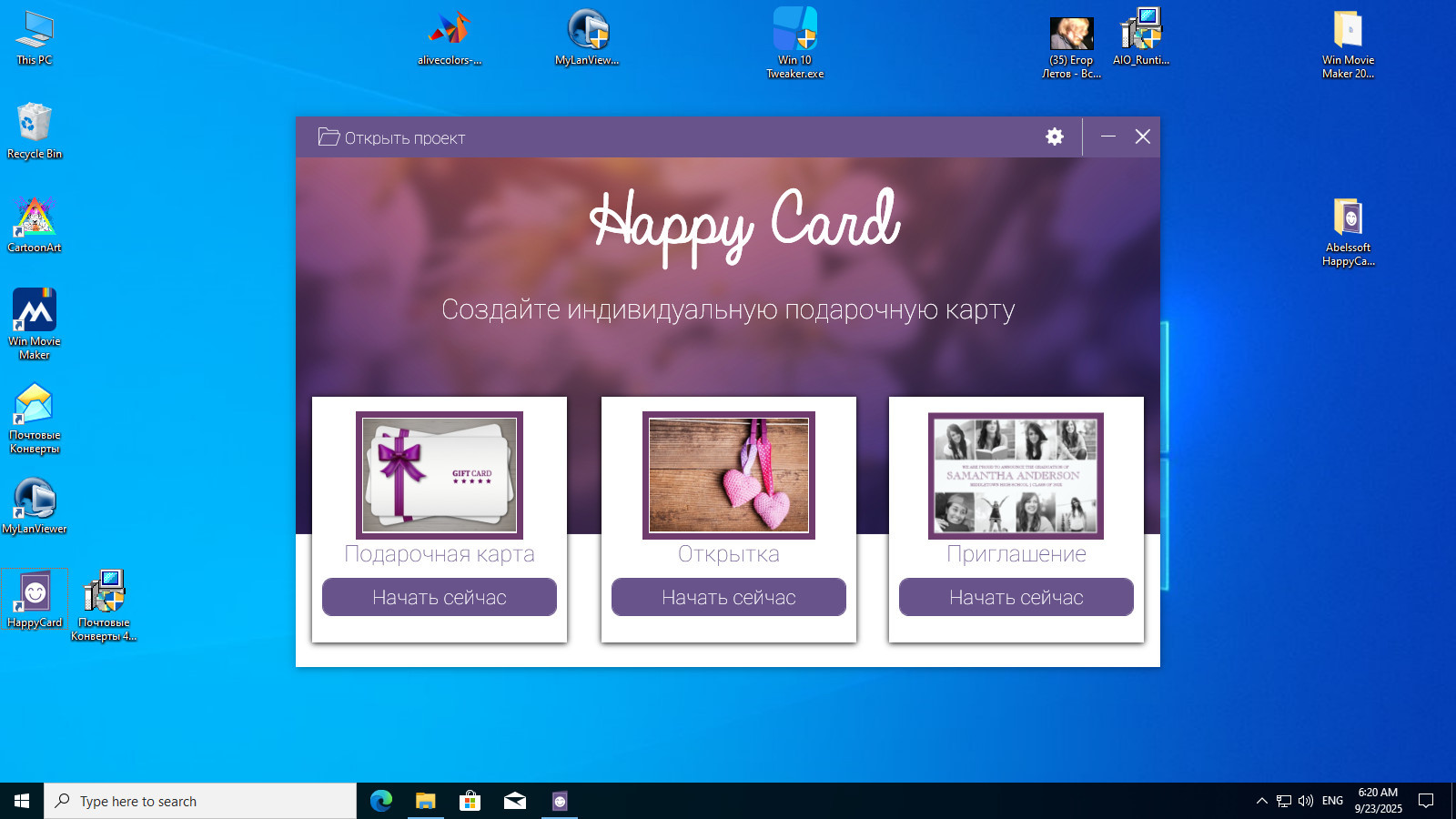This screenshot has width=1456, height=819.
Task: Expand the system tray hidden icons
Action: click(1261, 801)
